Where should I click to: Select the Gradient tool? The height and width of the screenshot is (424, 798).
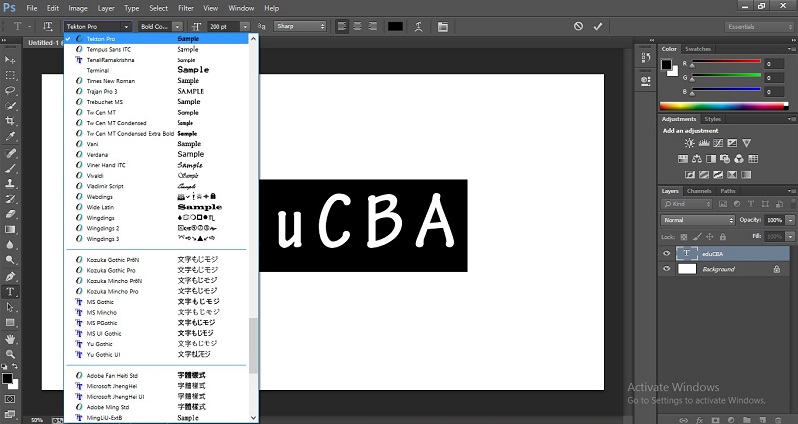[x=10, y=230]
